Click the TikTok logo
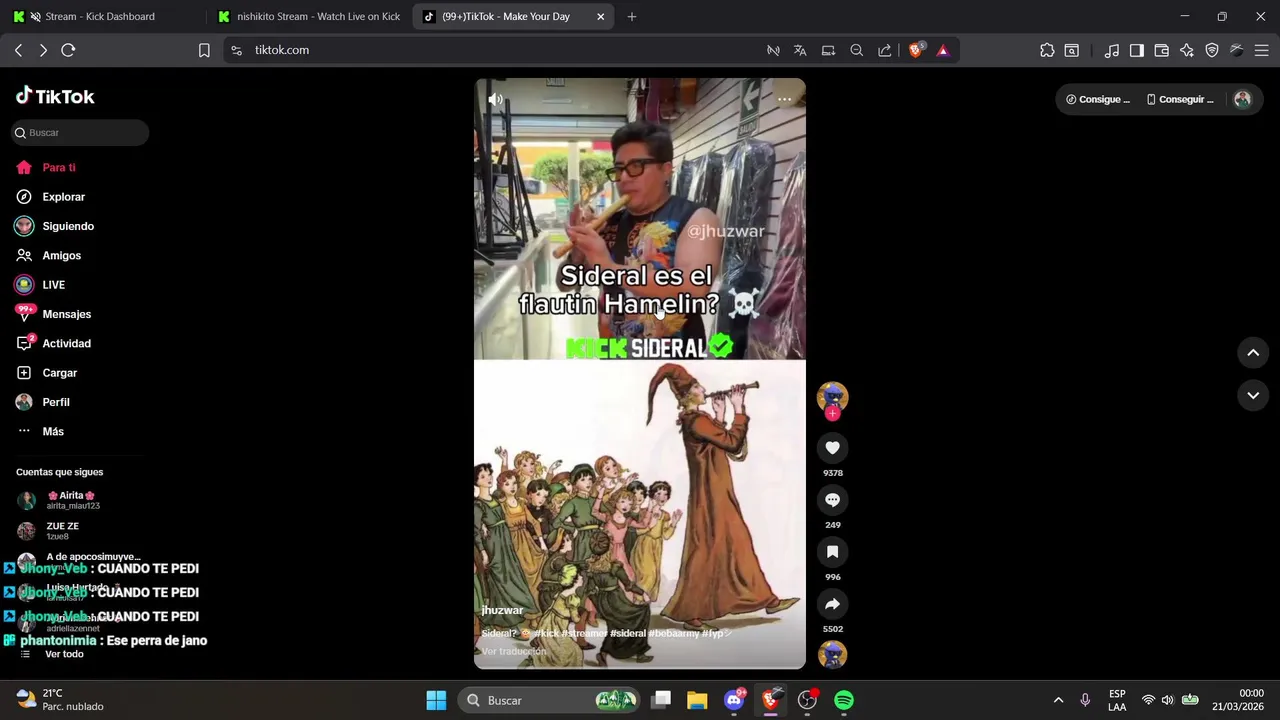This screenshot has height=720, width=1280. pos(55,96)
